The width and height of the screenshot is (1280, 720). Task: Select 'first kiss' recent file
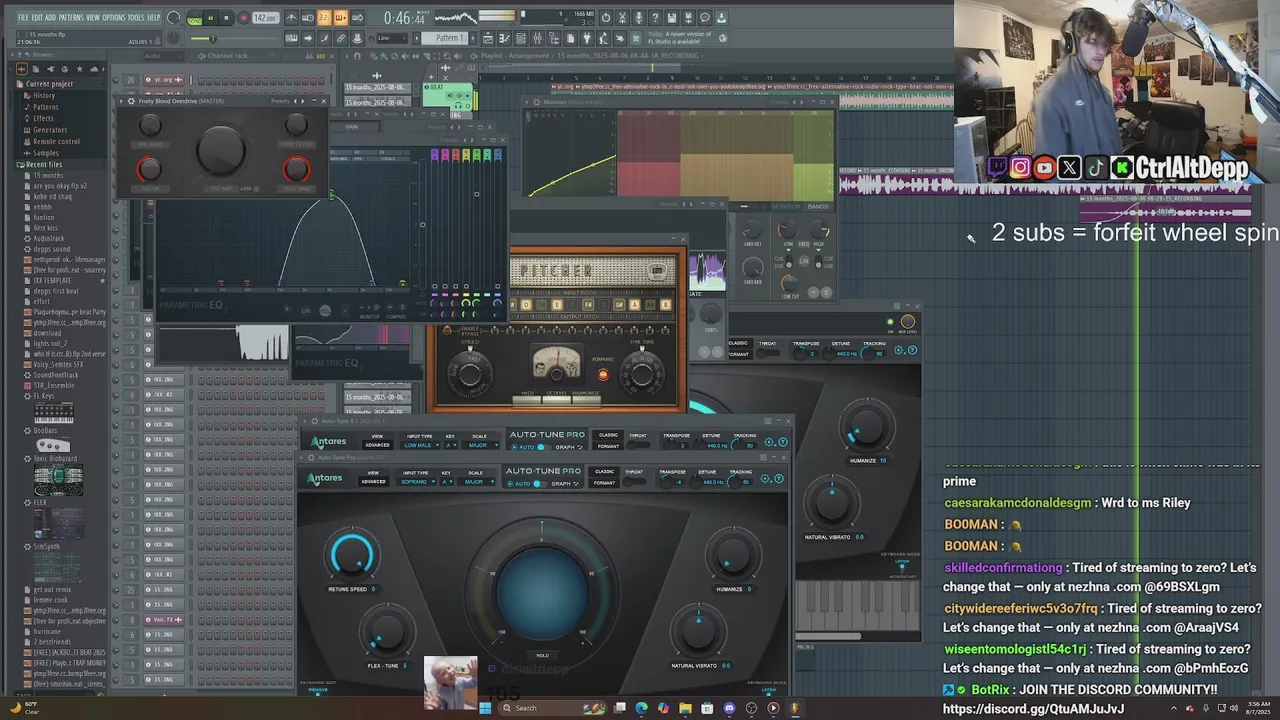[46, 228]
